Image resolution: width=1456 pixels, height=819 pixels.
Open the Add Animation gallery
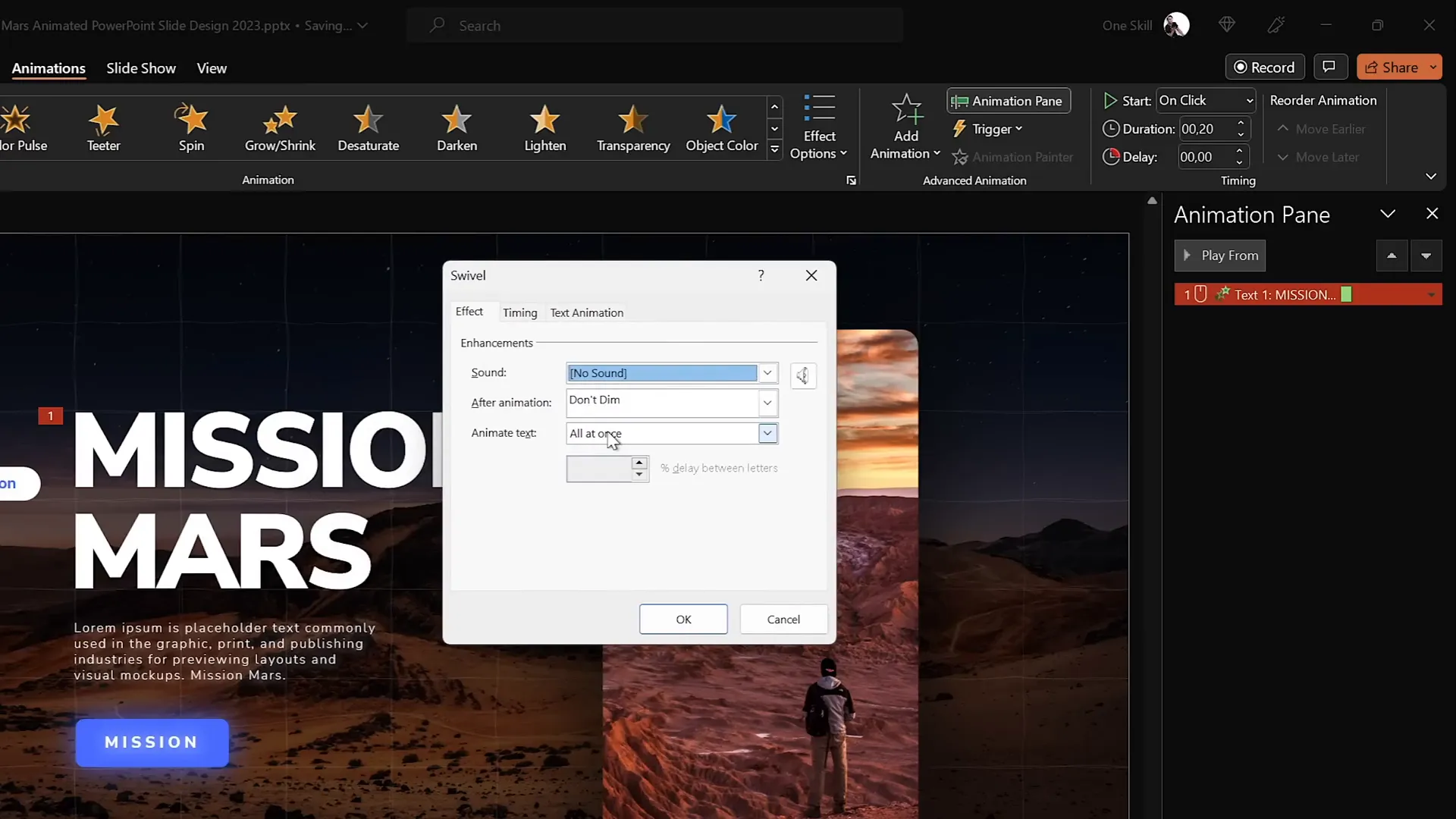905,127
